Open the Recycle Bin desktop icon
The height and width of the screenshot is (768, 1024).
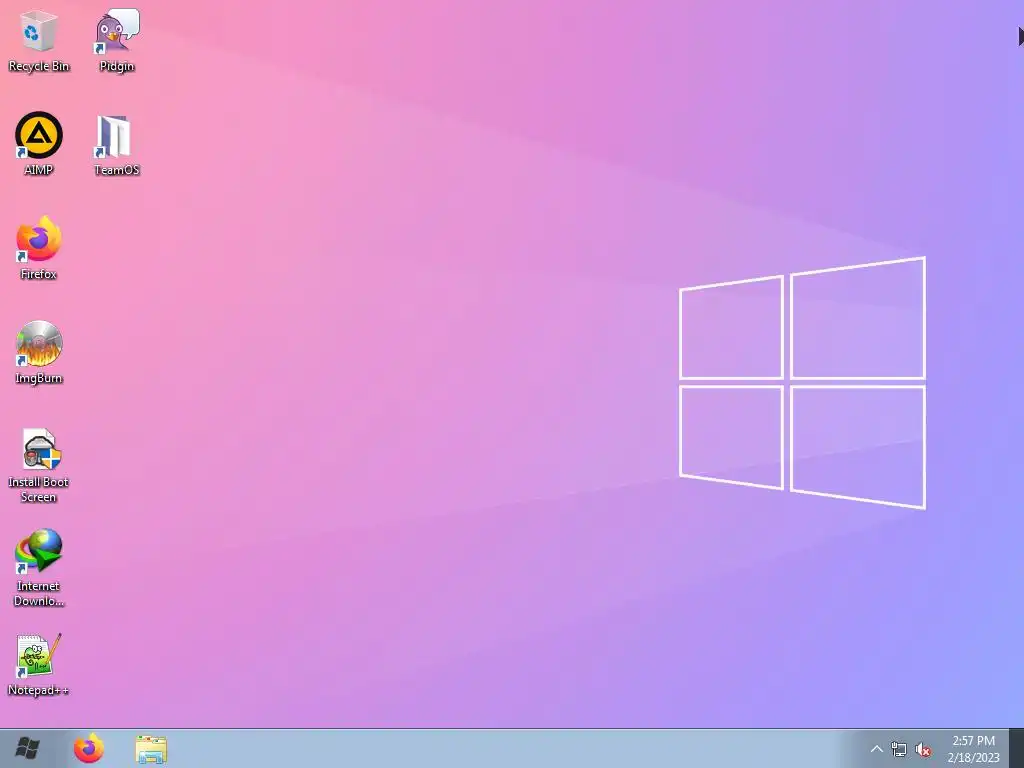click(39, 40)
